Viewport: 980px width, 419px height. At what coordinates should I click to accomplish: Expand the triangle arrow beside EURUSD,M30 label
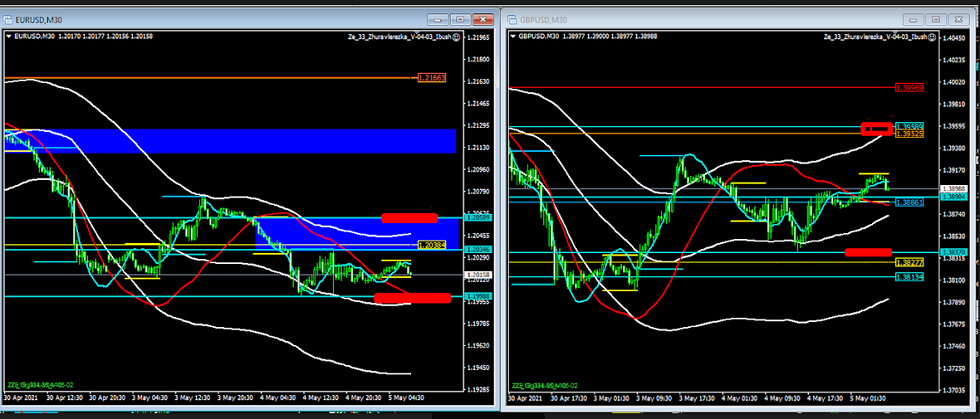[9, 37]
